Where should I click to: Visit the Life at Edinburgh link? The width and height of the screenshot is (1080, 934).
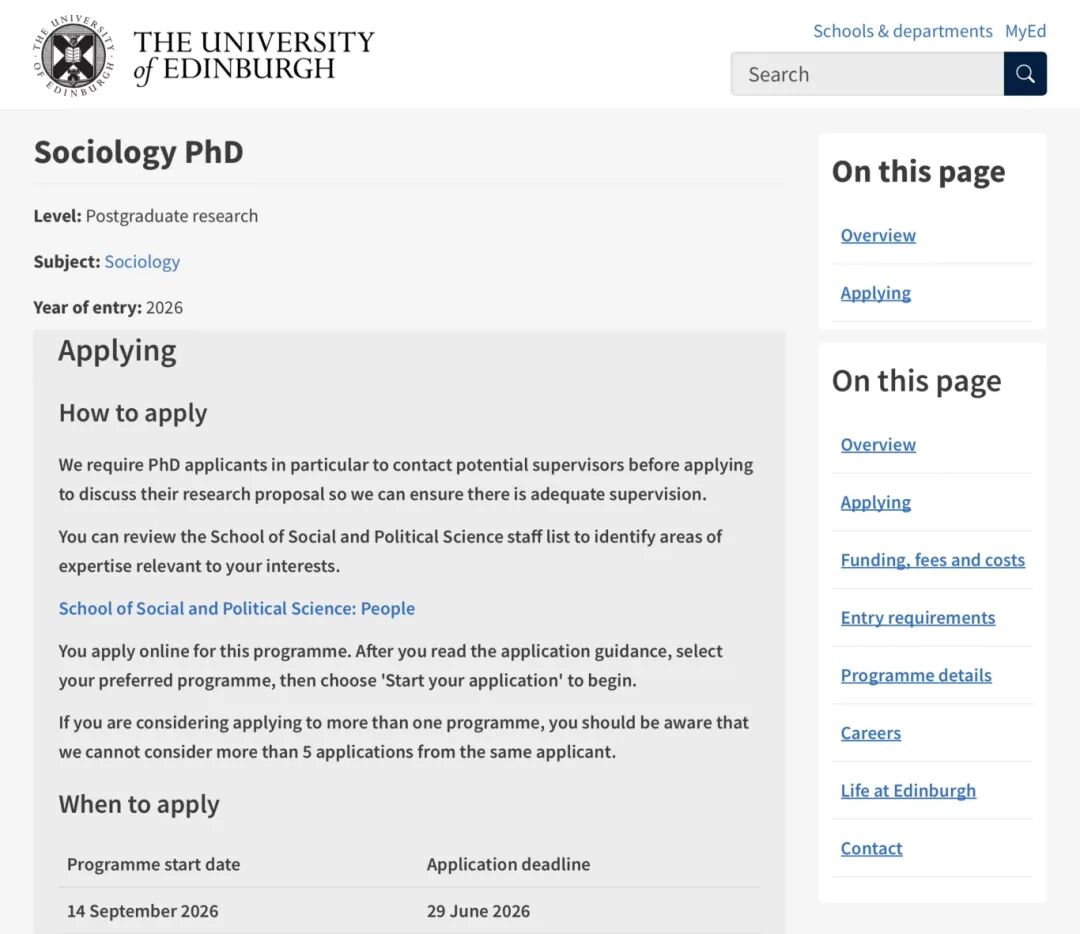pos(908,791)
